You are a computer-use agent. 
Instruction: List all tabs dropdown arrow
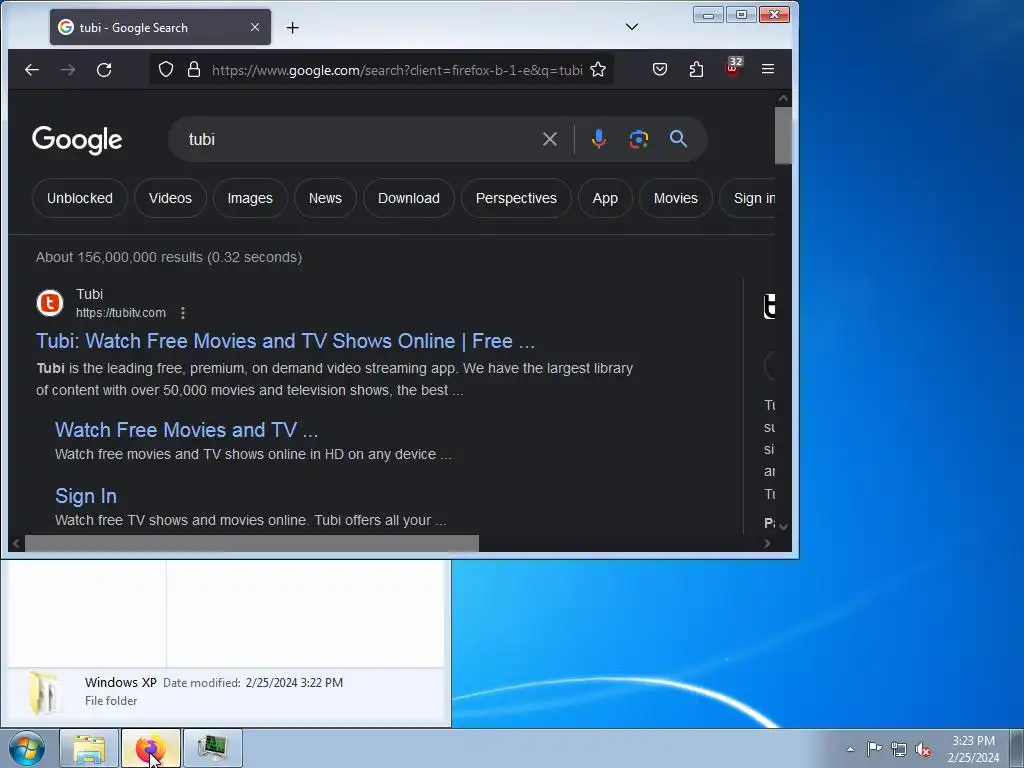(x=632, y=27)
